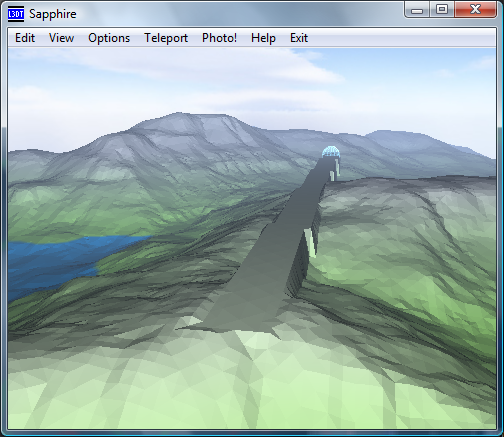Image resolution: width=504 pixels, height=437 pixels.
Task: Open the View menu
Action: (61, 38)
